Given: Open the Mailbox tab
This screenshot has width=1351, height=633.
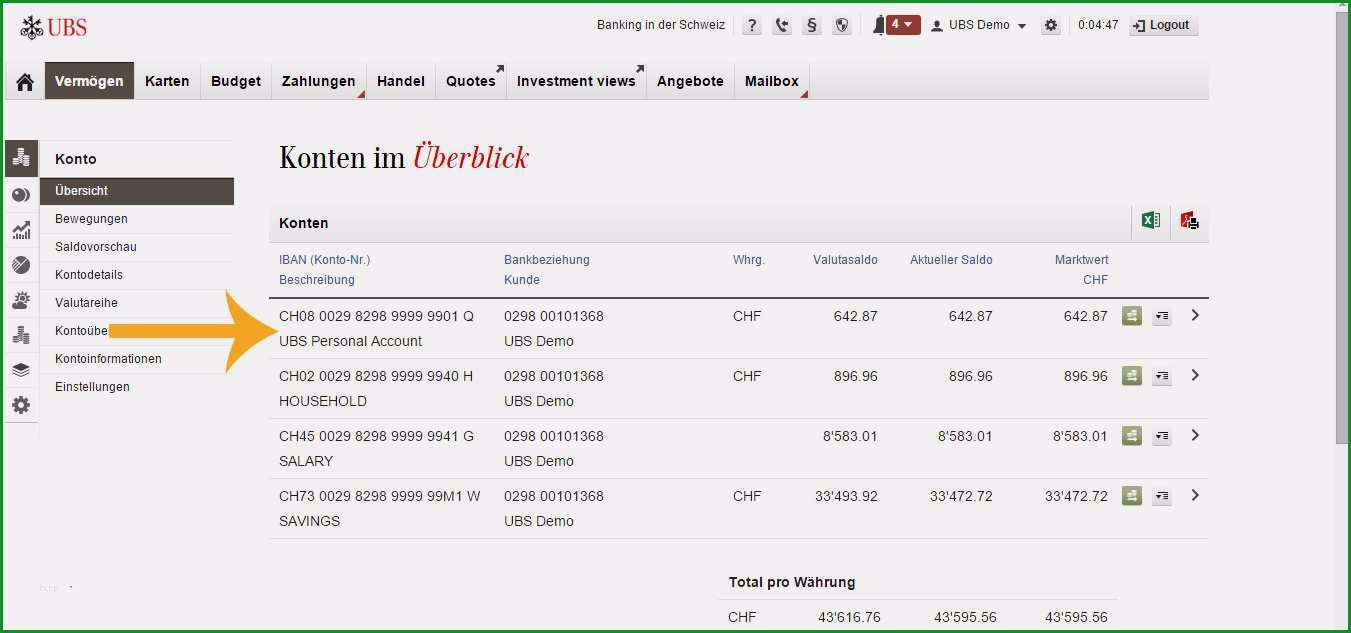Looking at the screenshot, I should (772, 81).
